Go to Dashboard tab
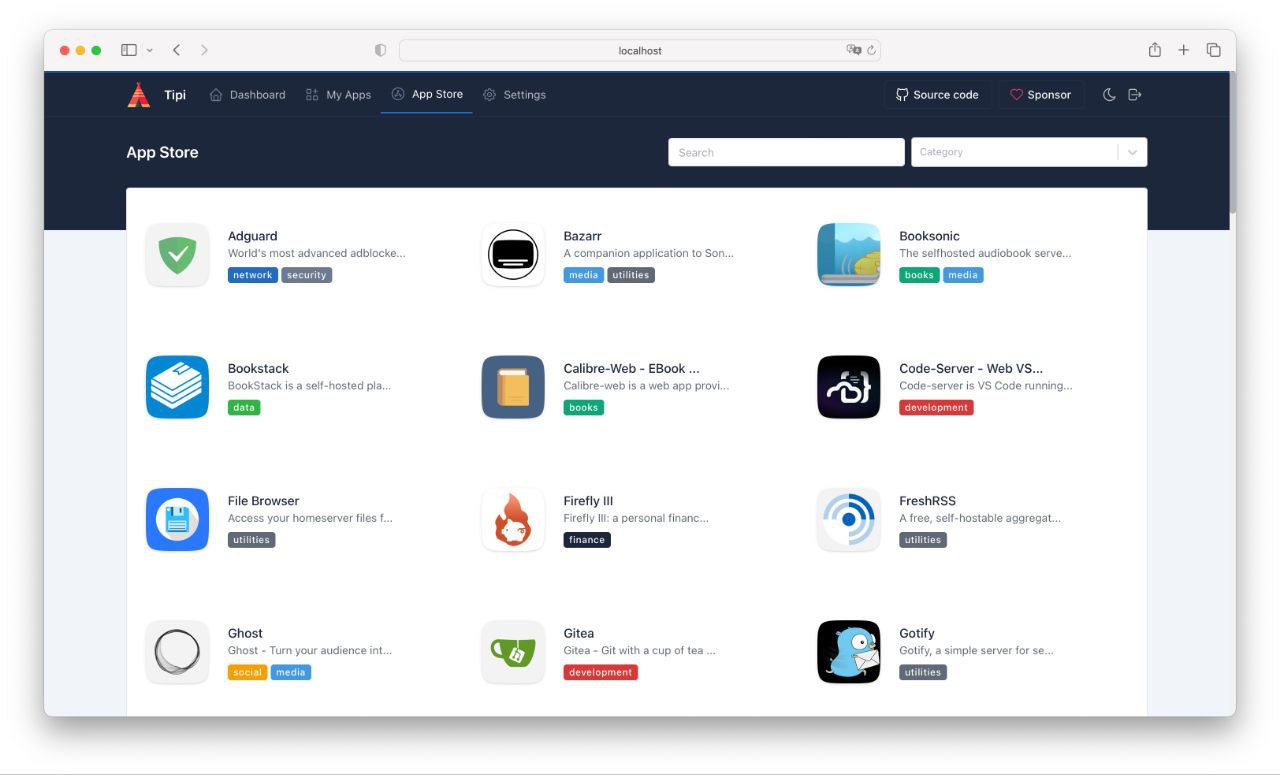Screen dimensions: 1280x775 [x=248, y=95]
